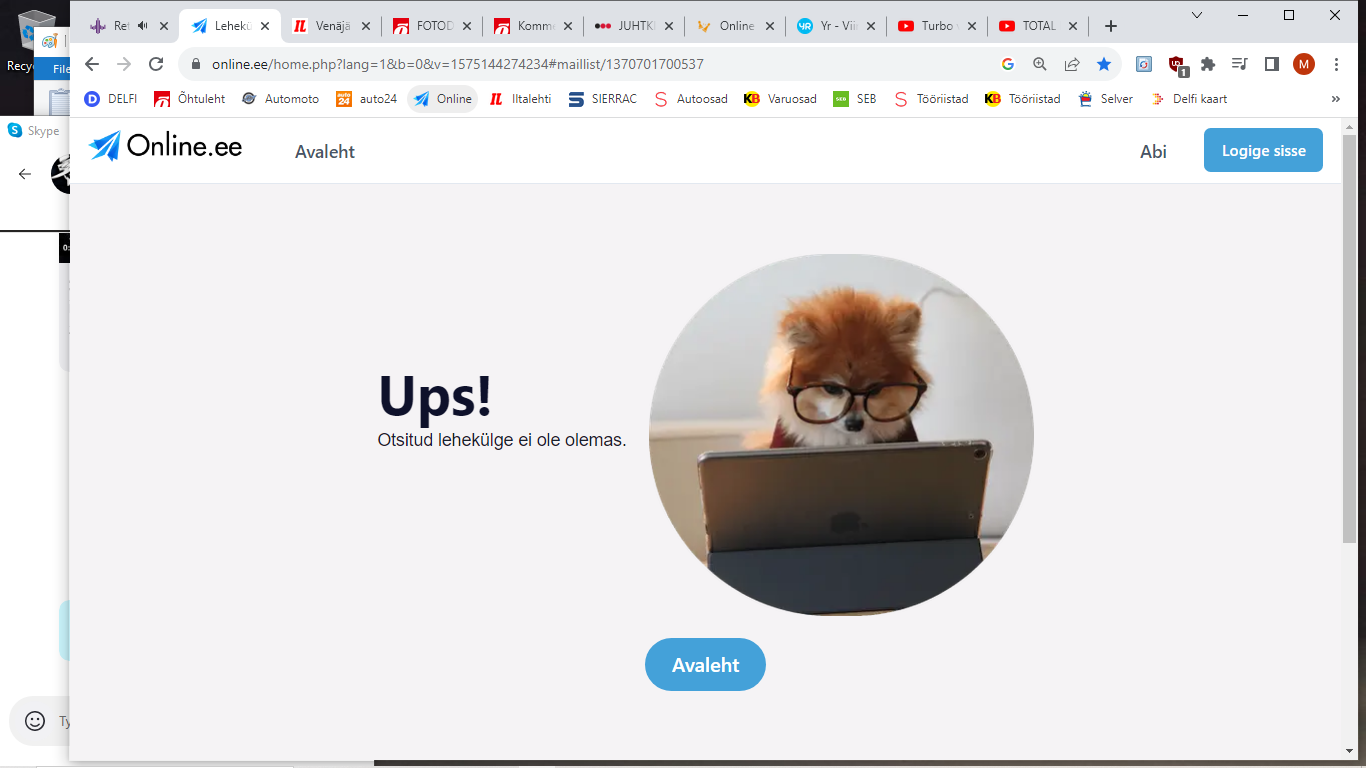Click the Abi link in header
Image resolution: width=1372 pixels, height=778 pixels.
pos(1153,152)
